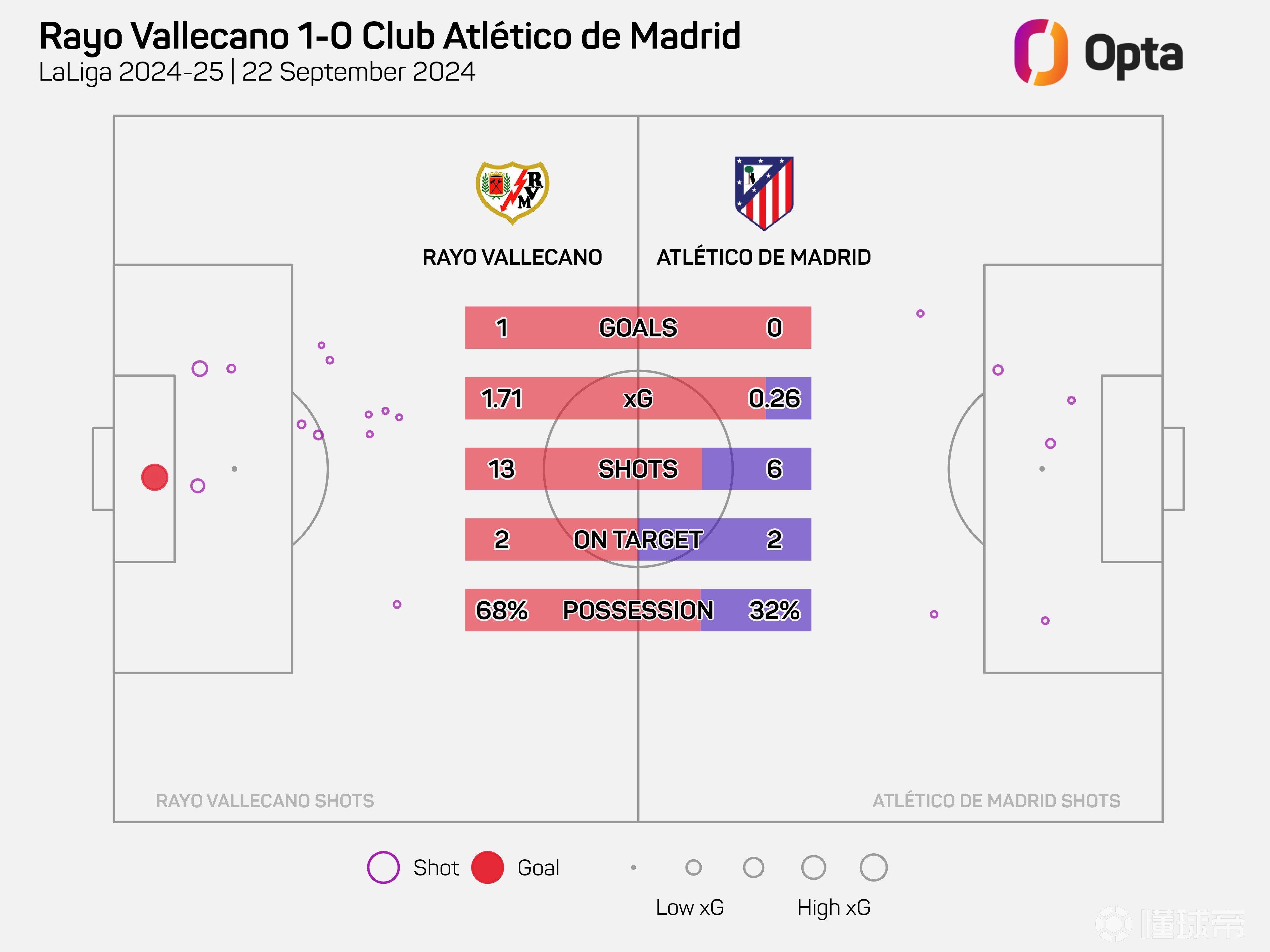Click the ON TARGET stat label

638,540
